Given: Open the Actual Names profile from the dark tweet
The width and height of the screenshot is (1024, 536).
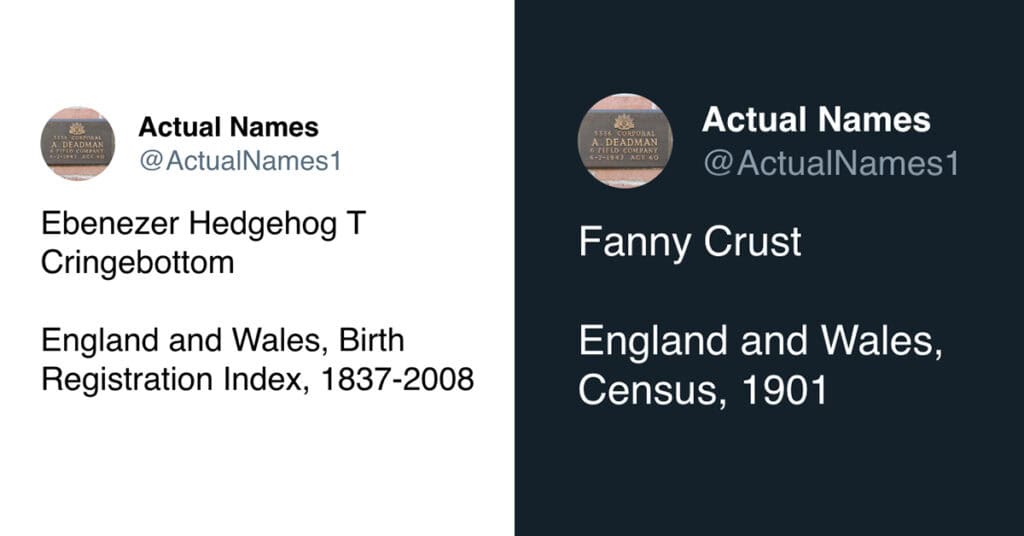Looking at the screenshot, I should pos(815,121).
